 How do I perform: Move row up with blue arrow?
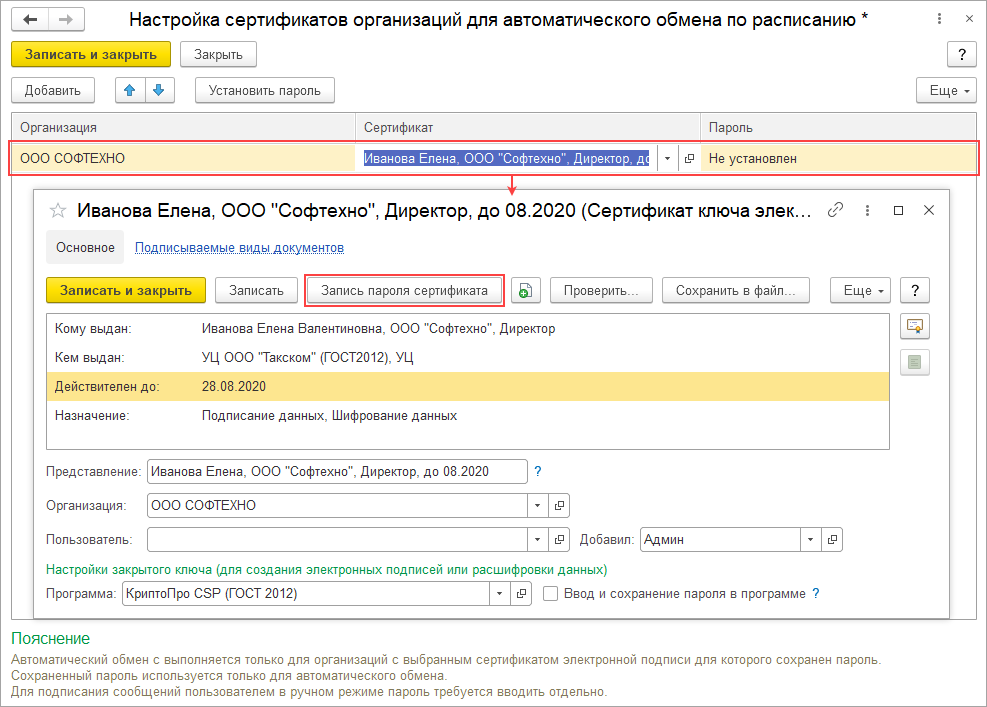coord(130,90)
